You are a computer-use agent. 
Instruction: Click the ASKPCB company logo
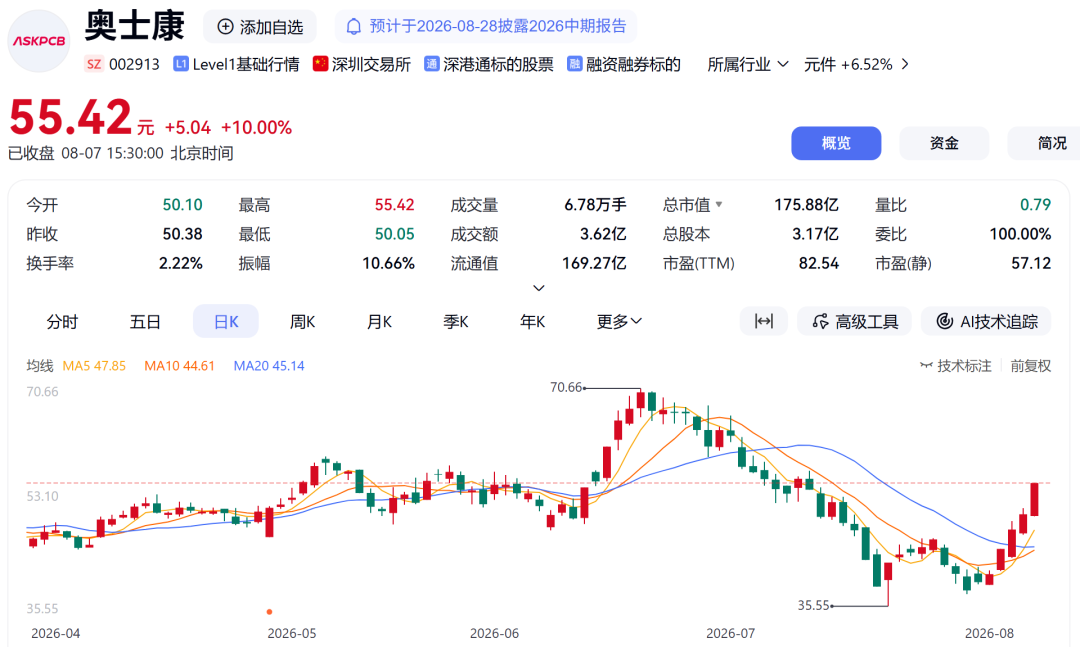39,41
